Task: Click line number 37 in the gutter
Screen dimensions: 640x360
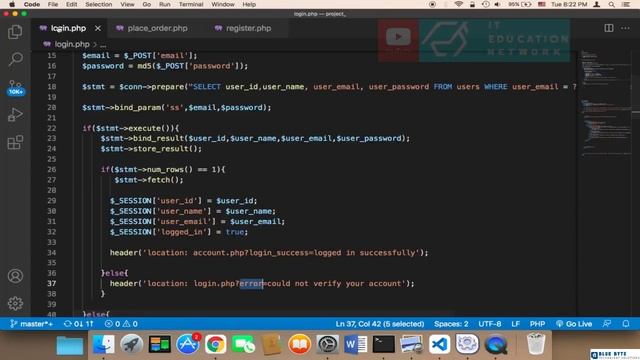Action: [x=51, y=284]
